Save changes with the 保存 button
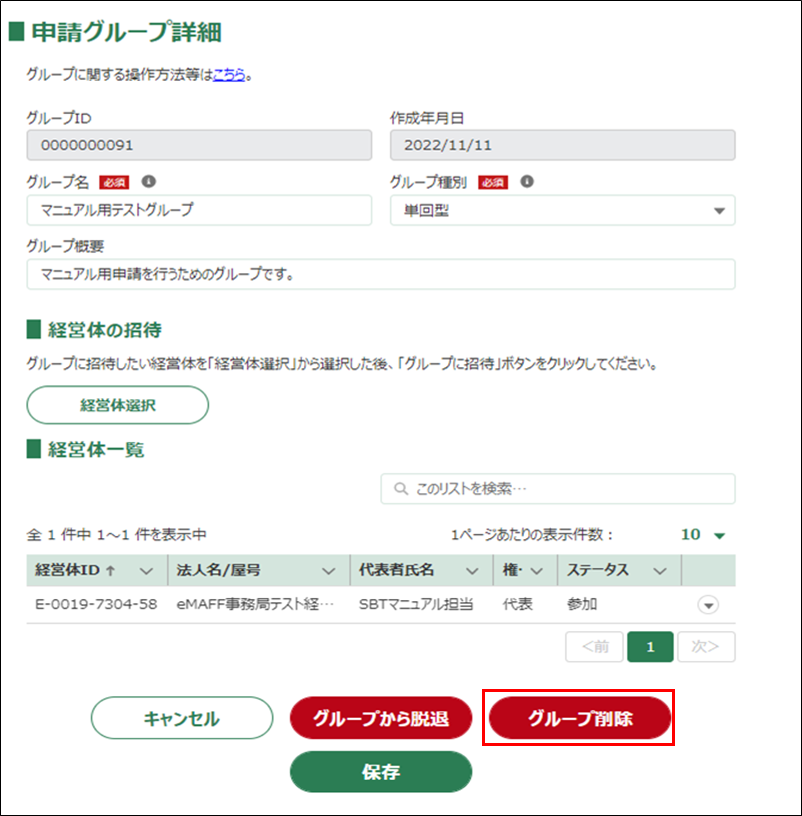The image size is (802, 816). [x=380, y=772]
